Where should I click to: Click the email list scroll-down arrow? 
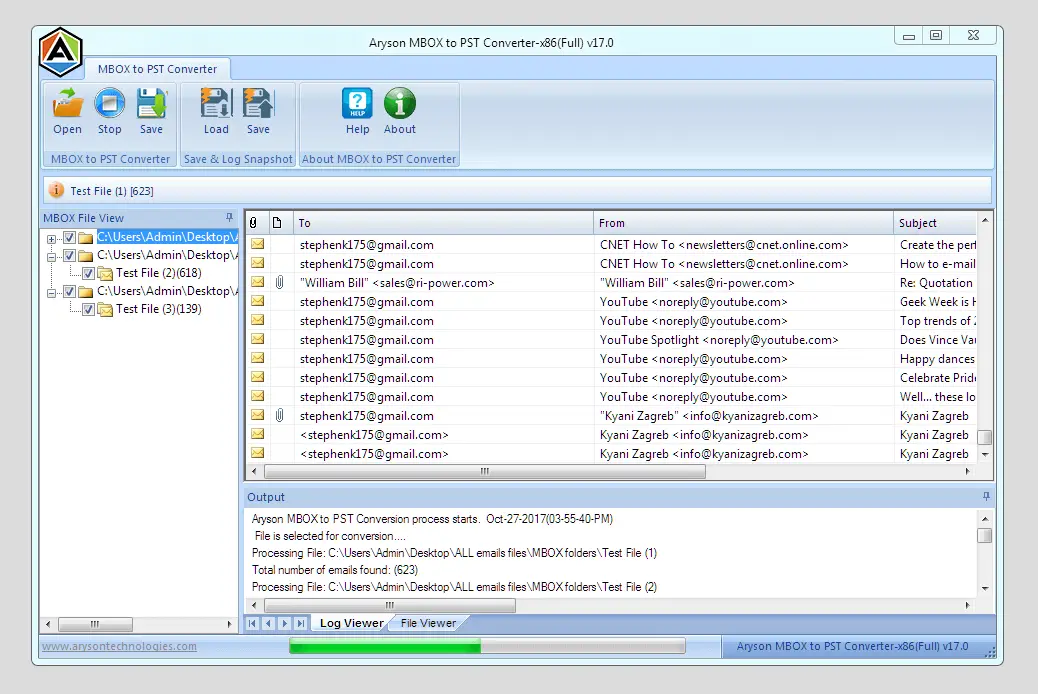(x=985, y=454)
